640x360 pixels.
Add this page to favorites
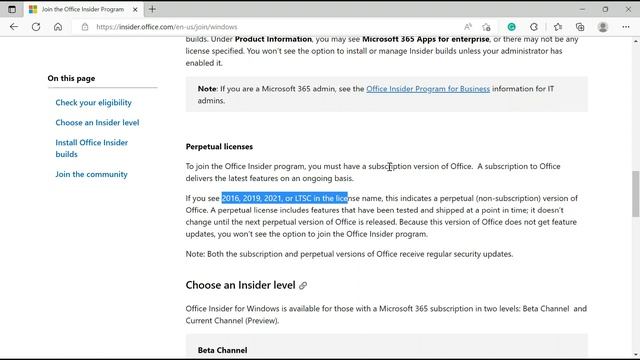tap(486, 27)
